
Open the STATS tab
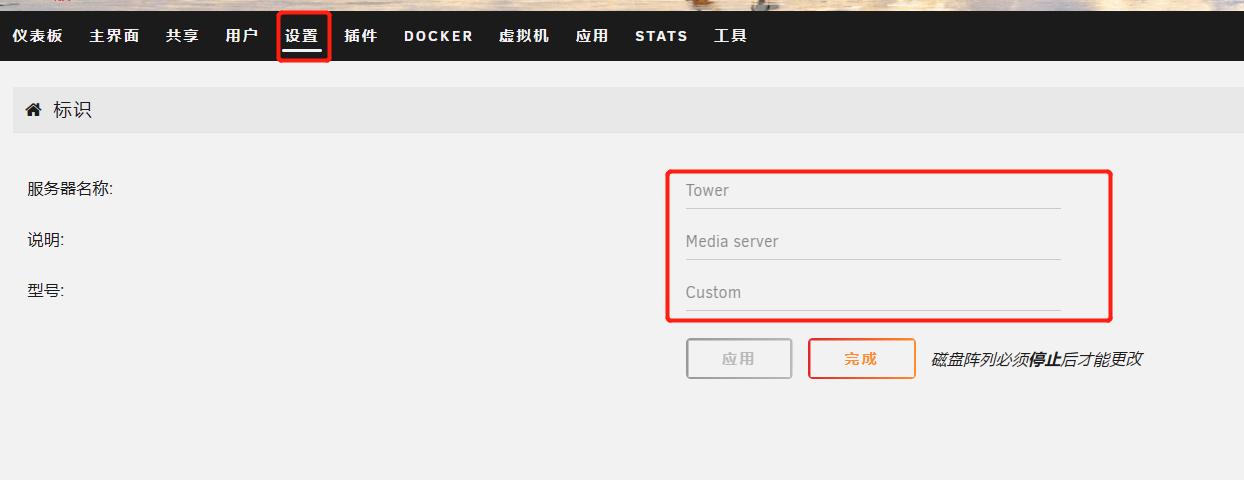661,36
